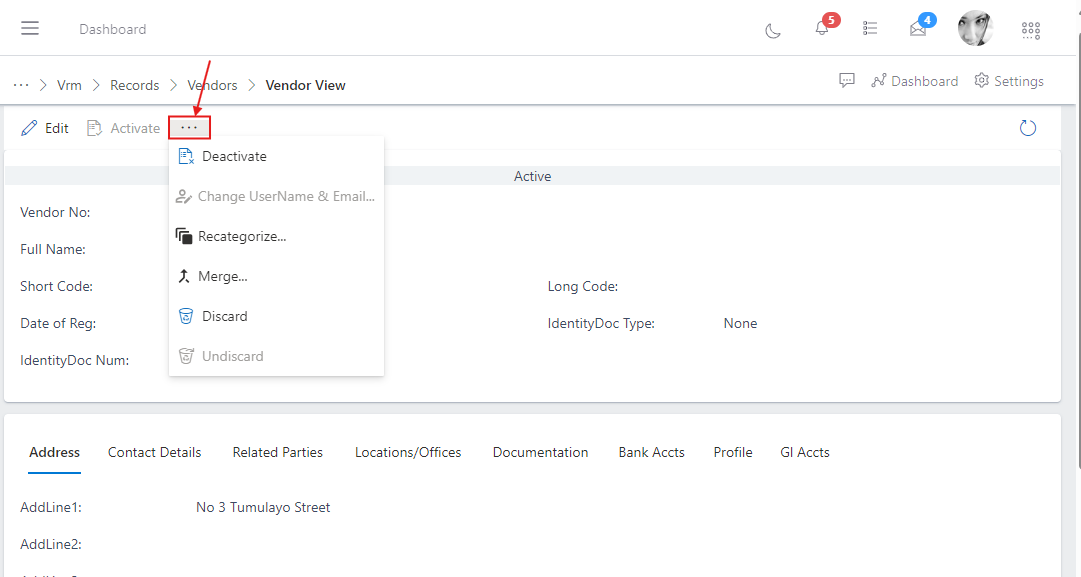1081x577 pixels.
Task: Toggle the hamburger navigation menu
Action: pyautogui.click(x=29, y=27)
